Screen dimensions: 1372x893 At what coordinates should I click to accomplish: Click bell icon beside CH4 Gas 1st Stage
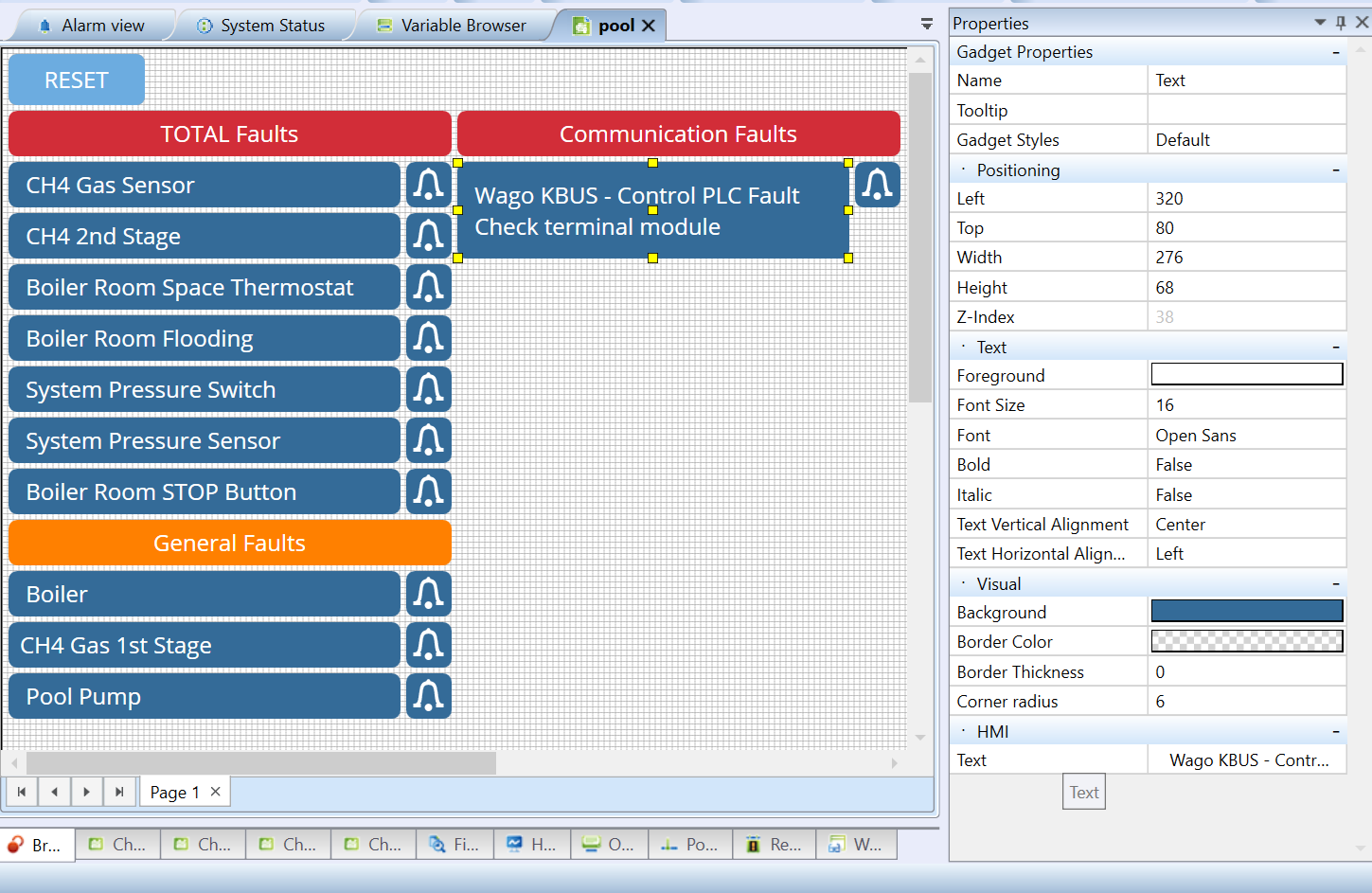pos(429,645)
